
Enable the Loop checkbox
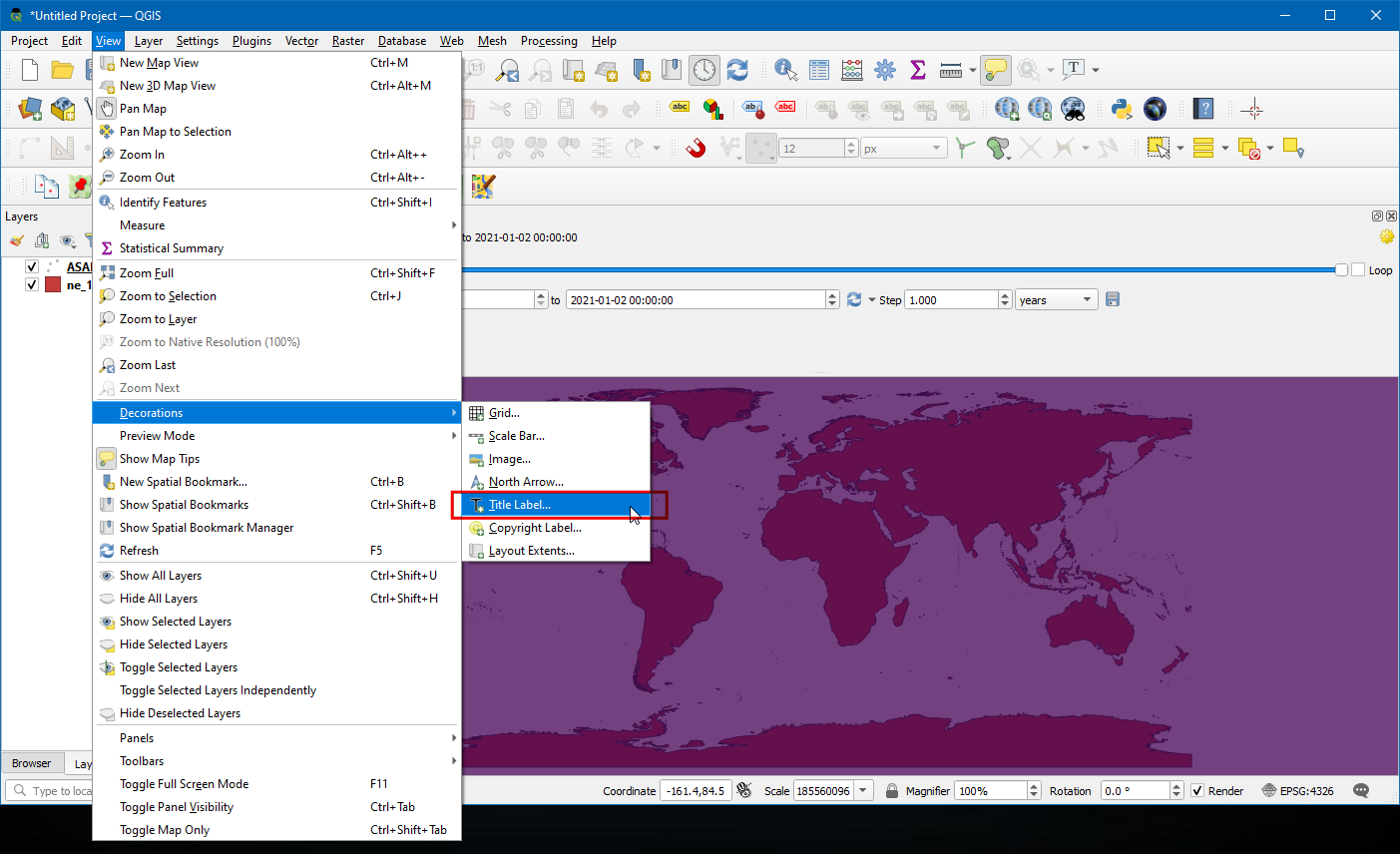[1357, 270]
